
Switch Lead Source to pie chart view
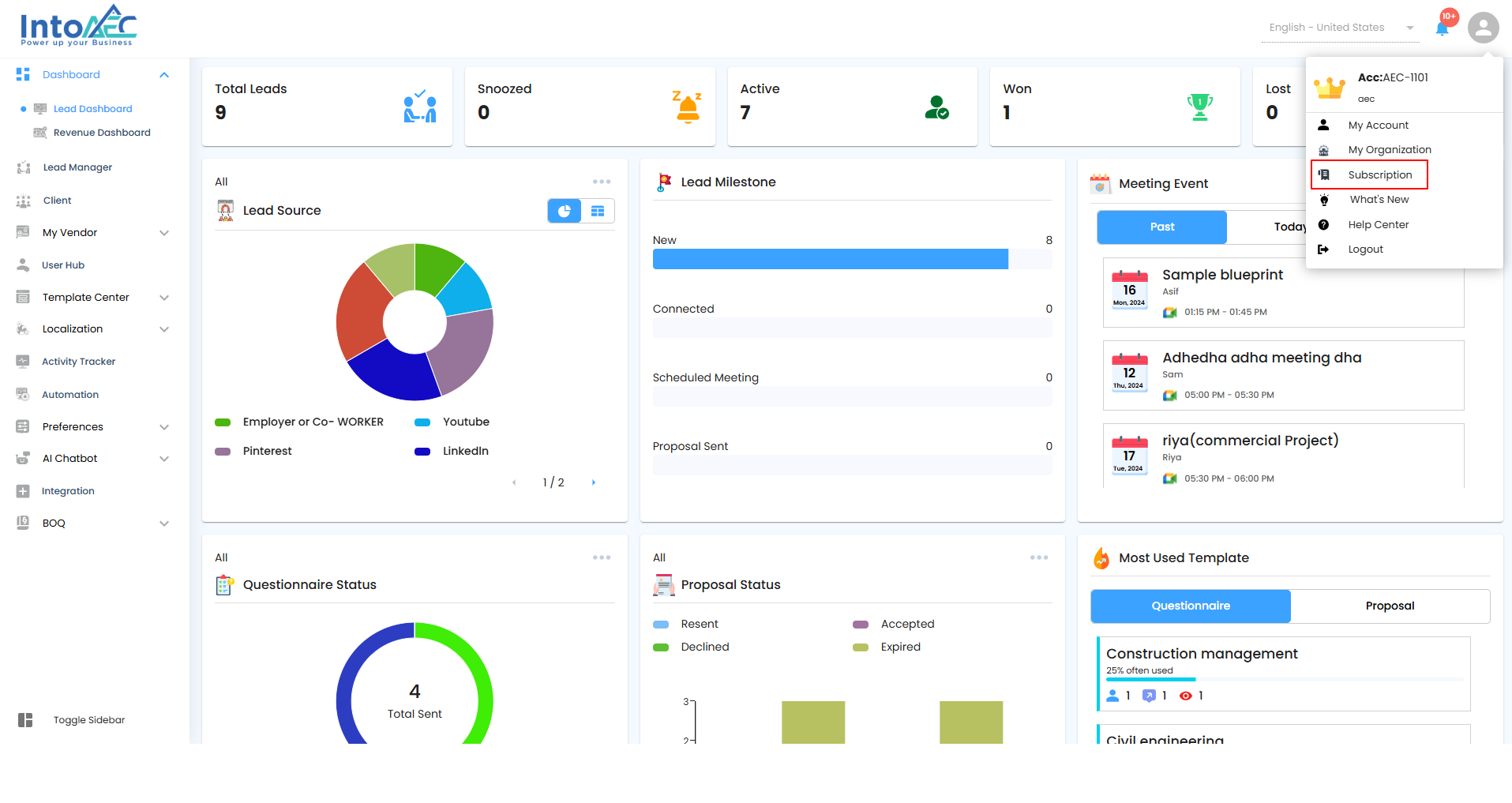(565, 211)
